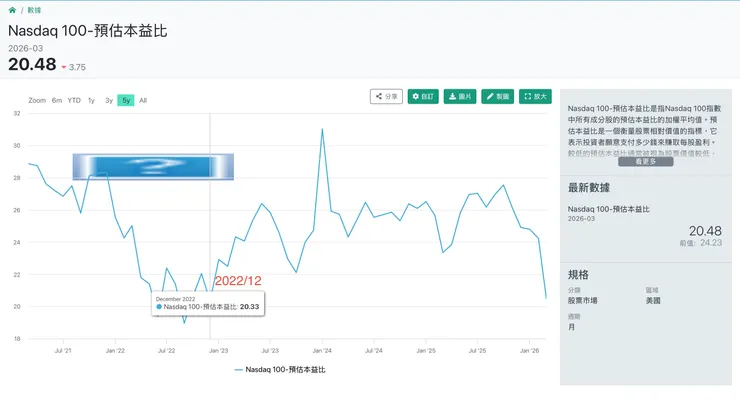740x412 pixels.
Task: Open the 數據 breadcrumb link
Action: click(34, 10)
